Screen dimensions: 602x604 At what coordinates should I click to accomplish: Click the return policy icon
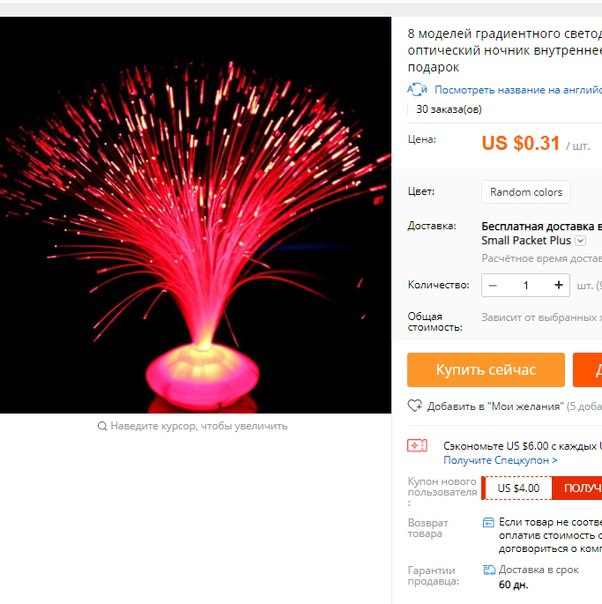(488, 522)
